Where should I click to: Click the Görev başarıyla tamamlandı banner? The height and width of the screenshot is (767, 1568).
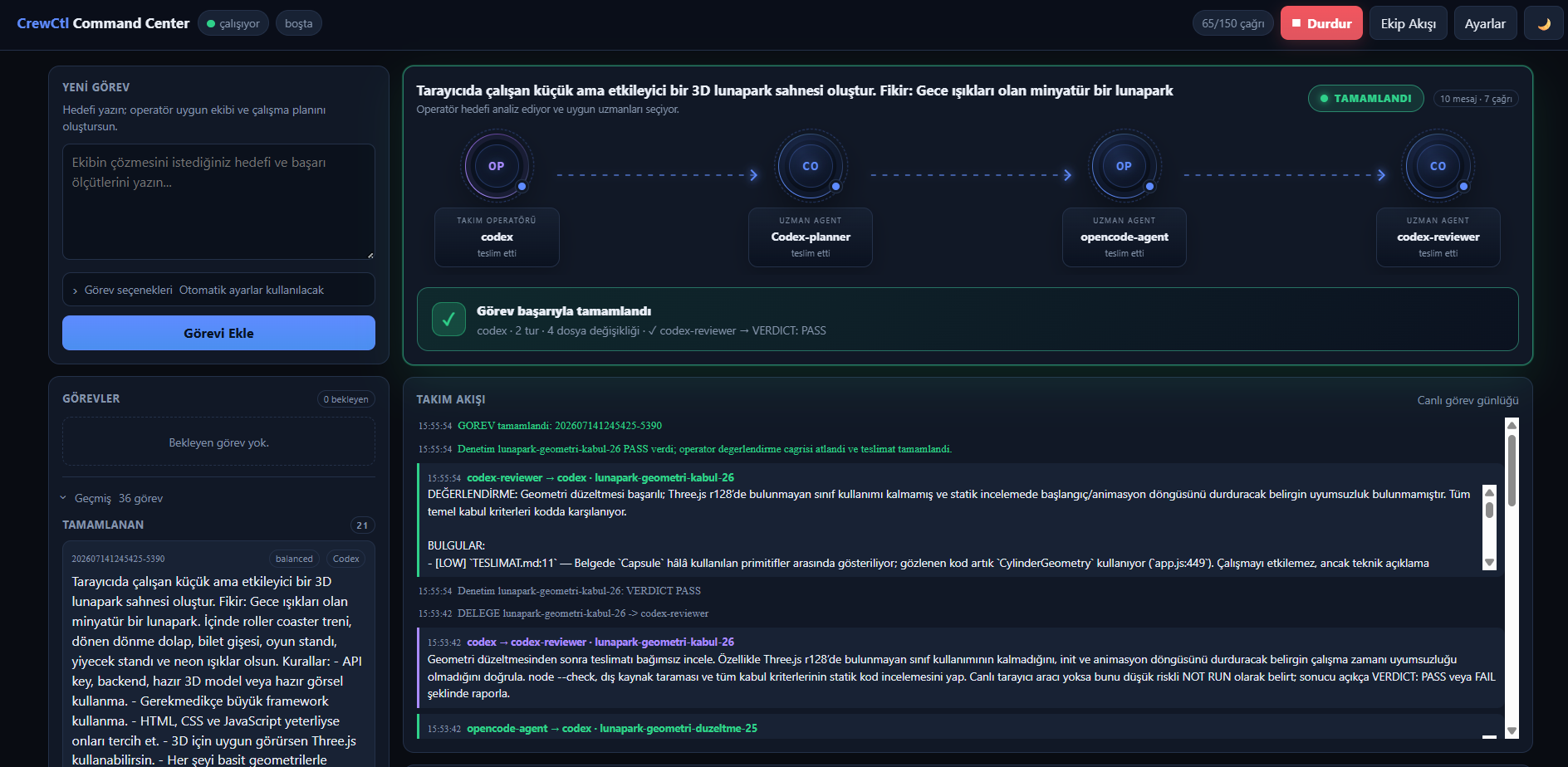[x=968, y=320]
